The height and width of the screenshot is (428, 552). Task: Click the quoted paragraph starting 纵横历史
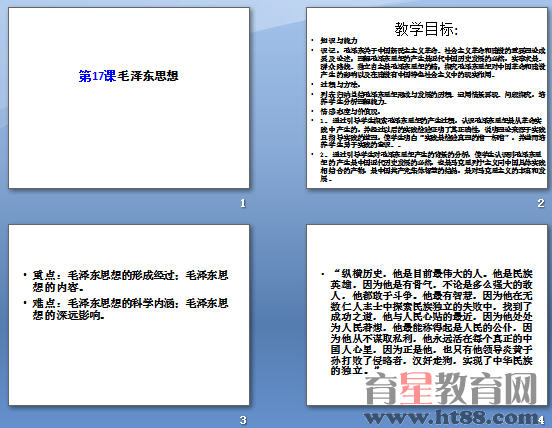point(432,322)
